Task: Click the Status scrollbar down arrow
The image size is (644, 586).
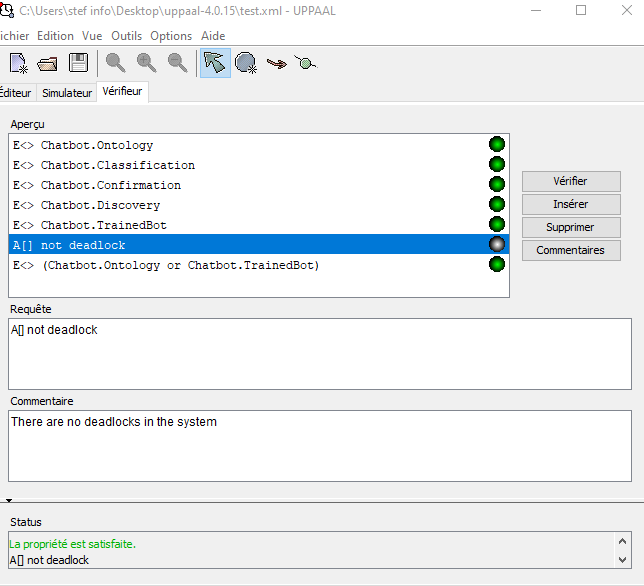Action: tap(622, 559)
